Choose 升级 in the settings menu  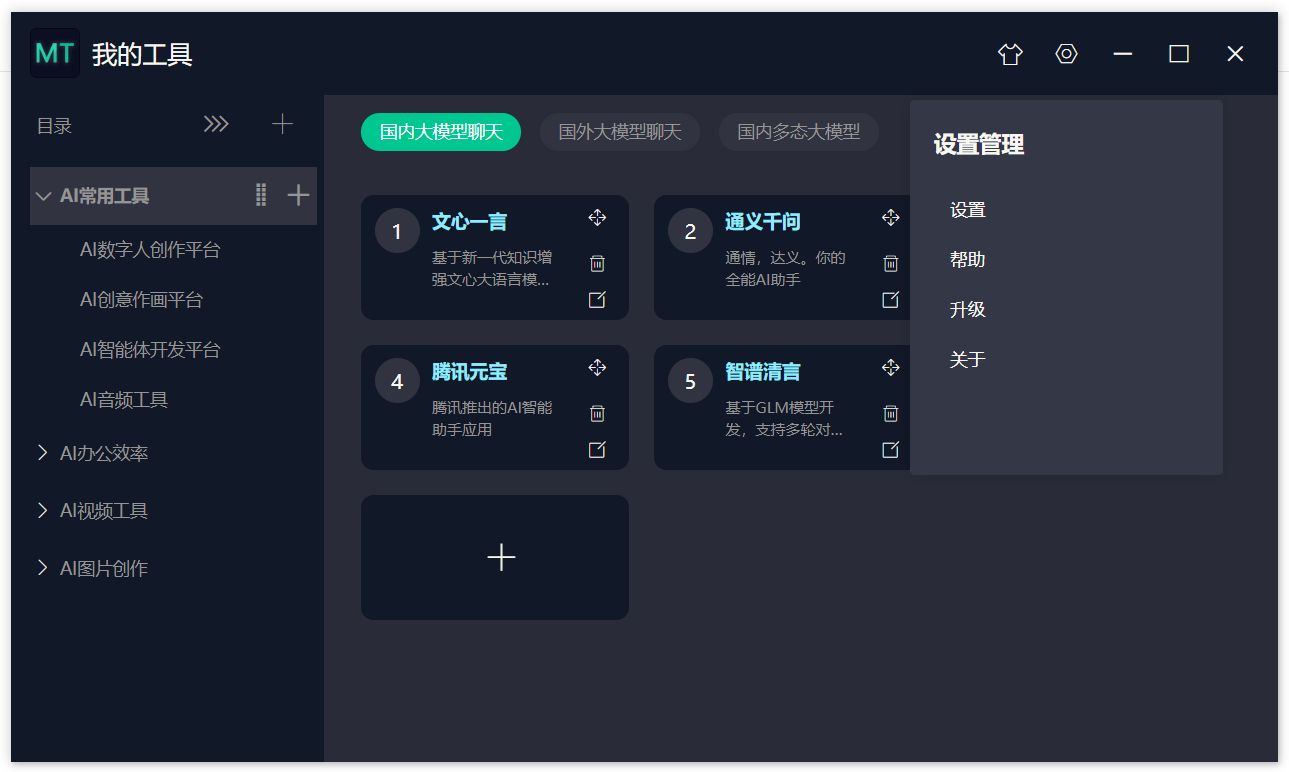click(x=968, y=310)
